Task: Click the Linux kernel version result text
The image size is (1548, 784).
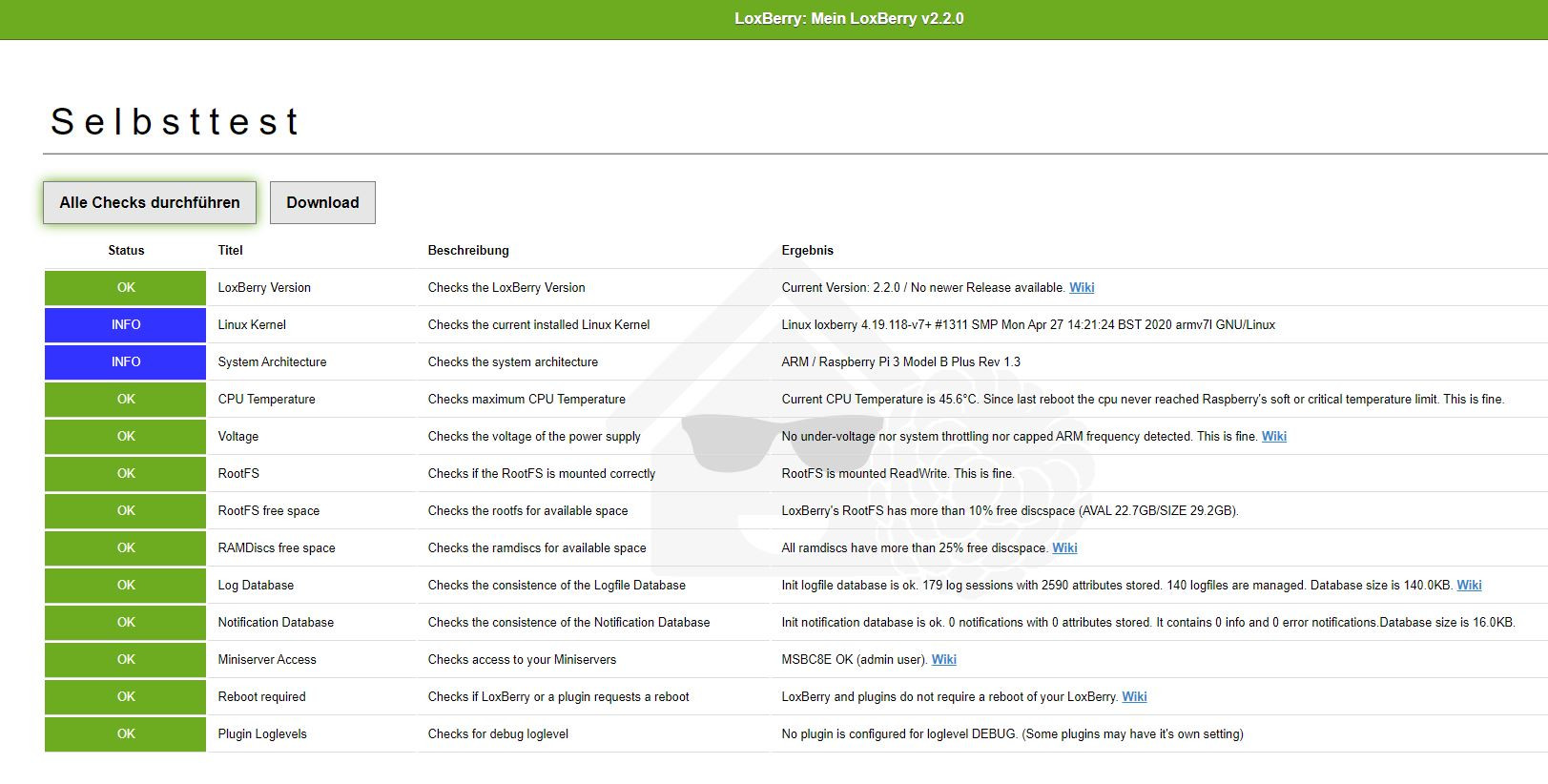Action: pyautogui.click(x=1028, y=324)
